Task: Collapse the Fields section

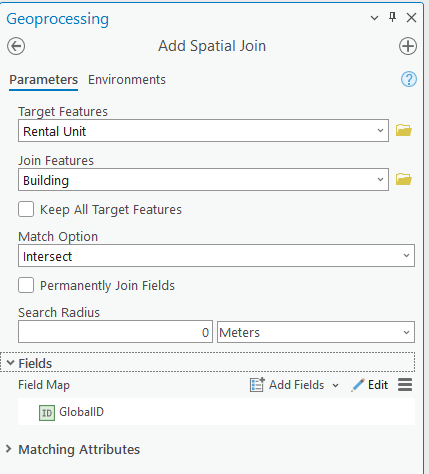Action: [x=11, y=363]
